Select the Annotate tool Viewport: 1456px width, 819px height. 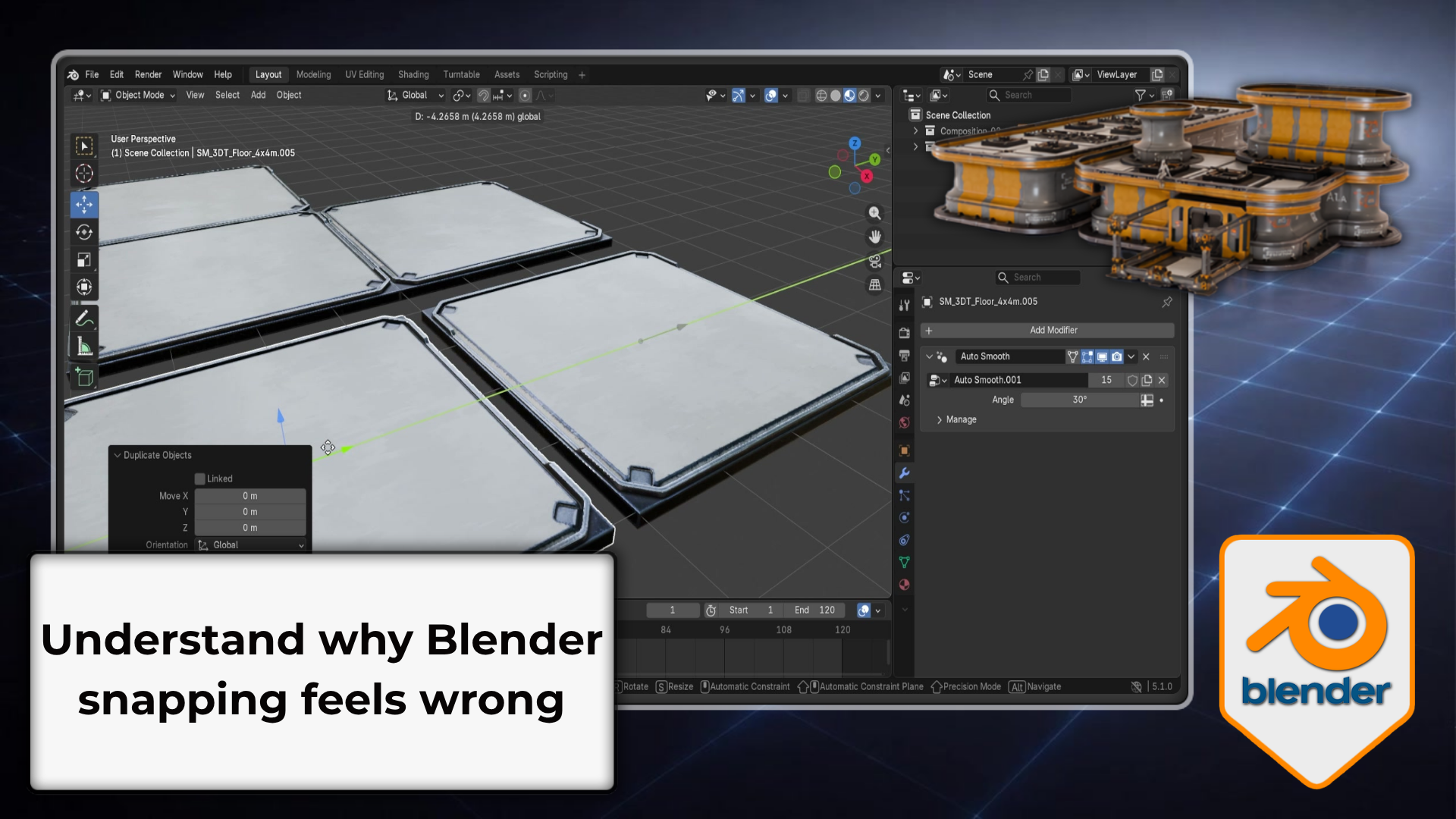[x=84, y=319]
